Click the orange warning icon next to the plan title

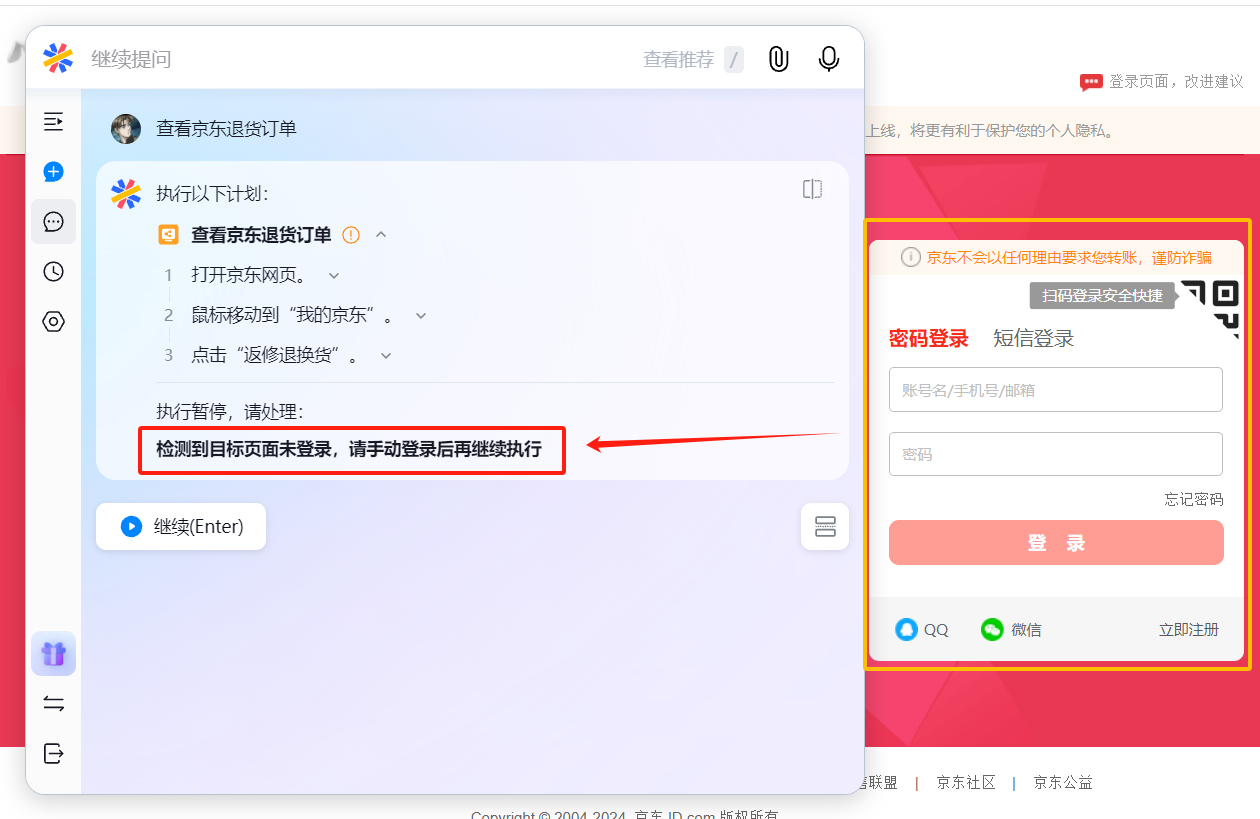pos(351,235)
